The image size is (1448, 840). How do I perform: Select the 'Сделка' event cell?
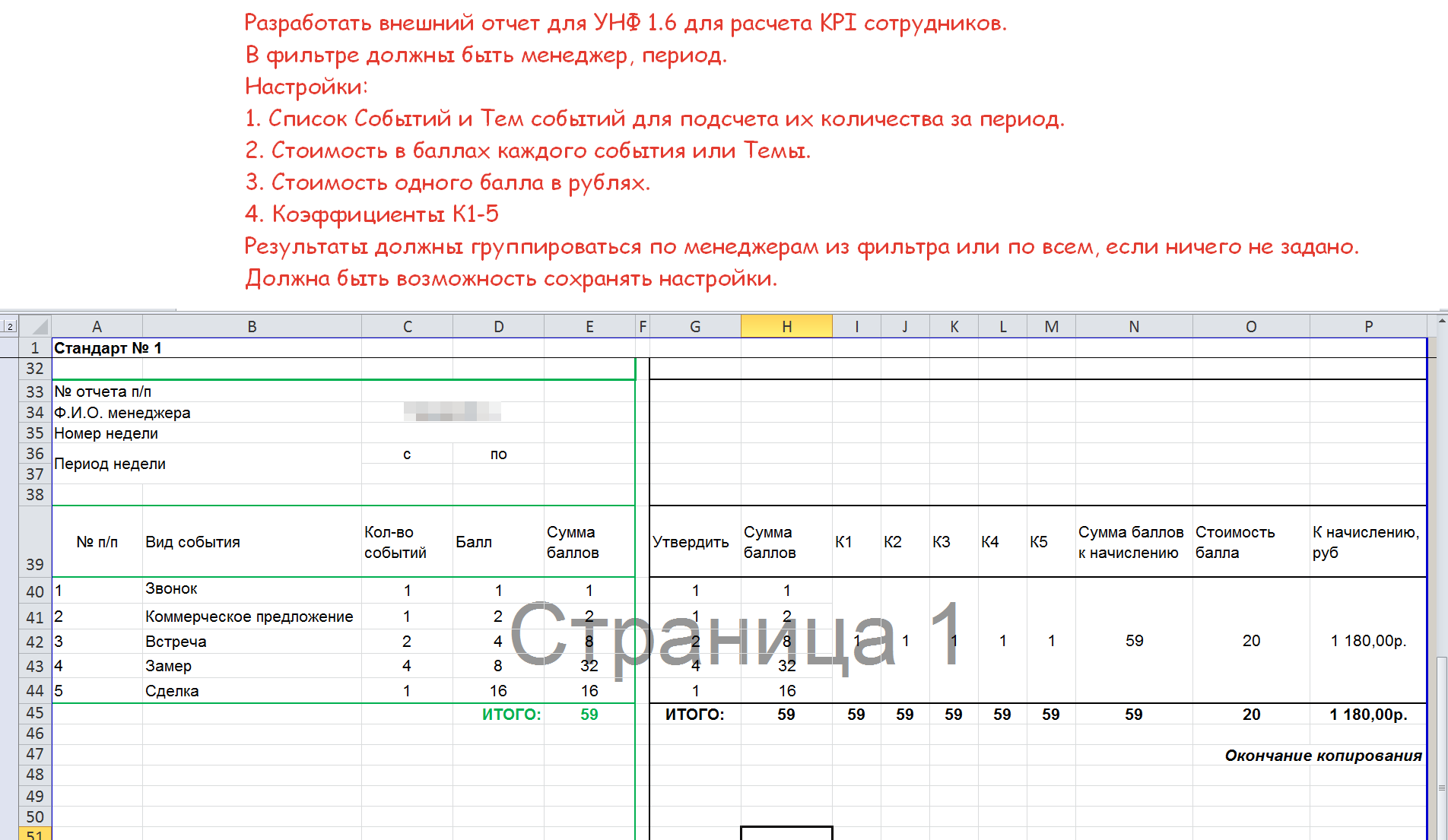click(173, 691)
